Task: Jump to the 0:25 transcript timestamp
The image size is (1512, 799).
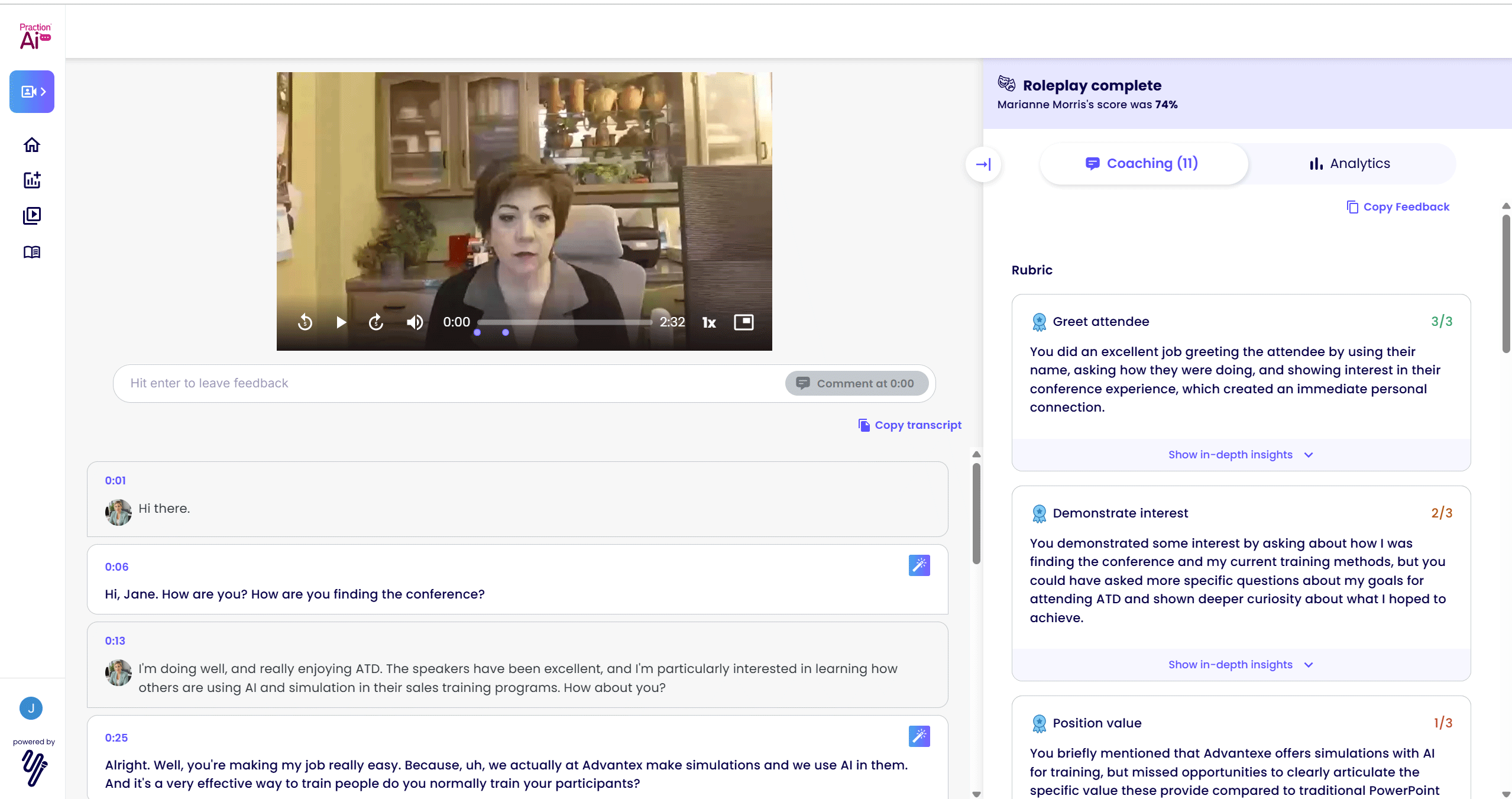Action: (116, 738)
